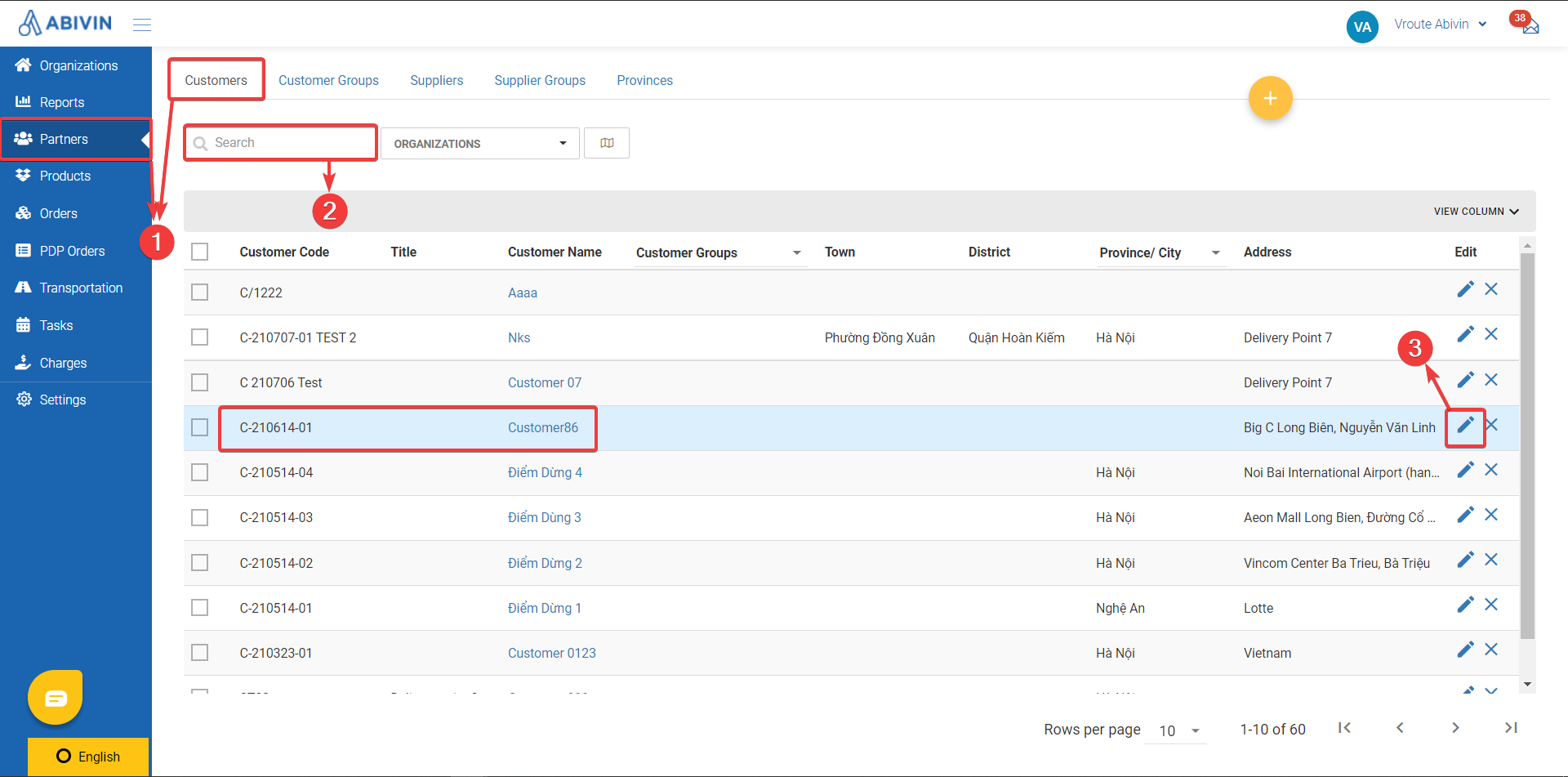The image size is (1568, 777).
Task: Open Reports in the sidebar
Action: coord(76,102)
